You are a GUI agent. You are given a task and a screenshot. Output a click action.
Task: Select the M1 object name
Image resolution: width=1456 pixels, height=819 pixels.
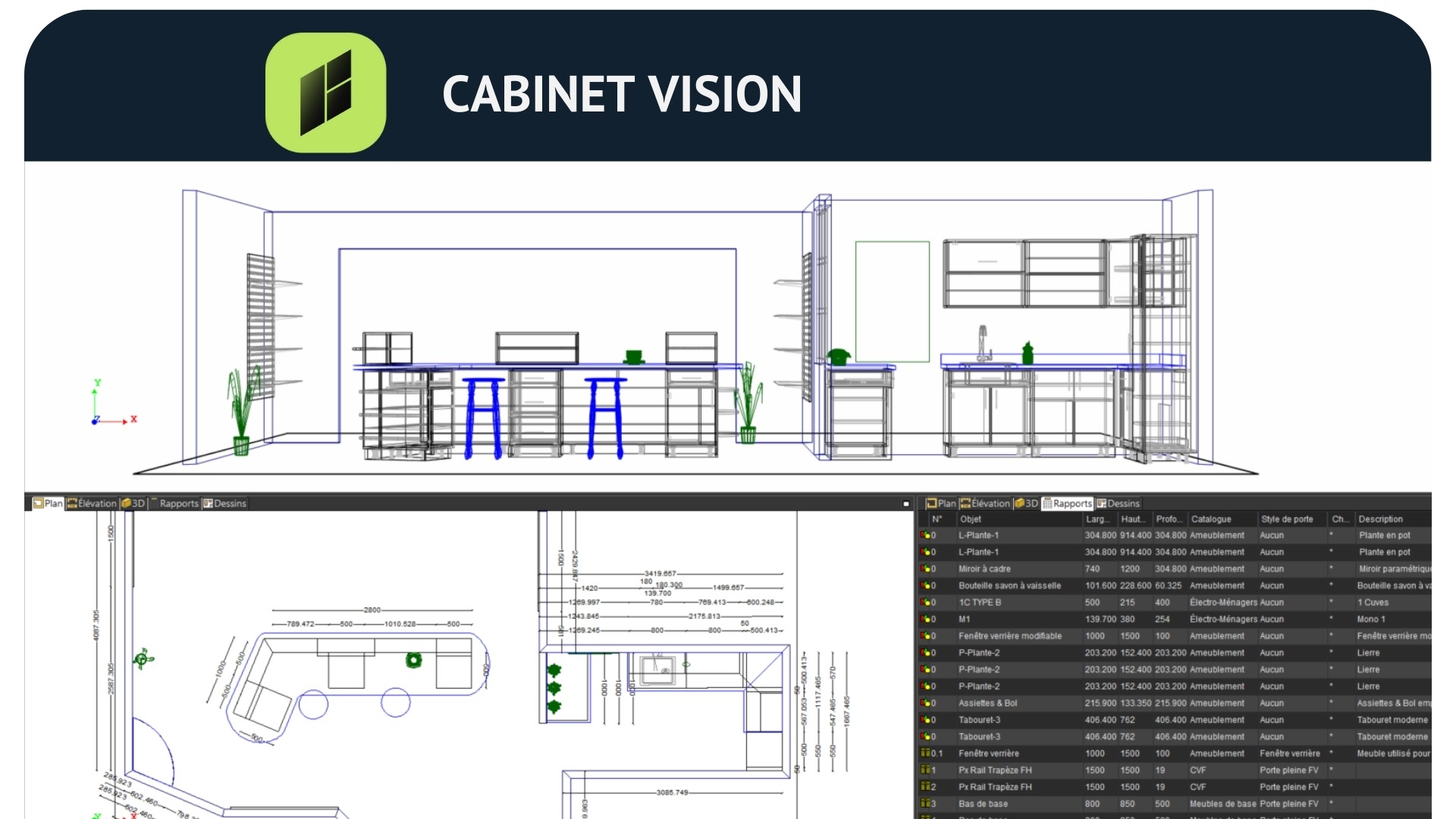964,619
